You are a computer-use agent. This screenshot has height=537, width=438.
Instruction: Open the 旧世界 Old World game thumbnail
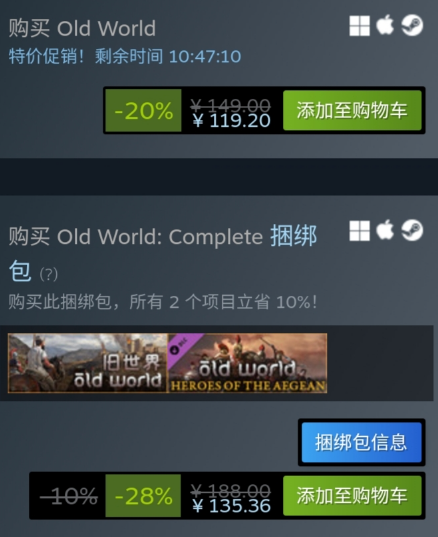coord(88,363)
